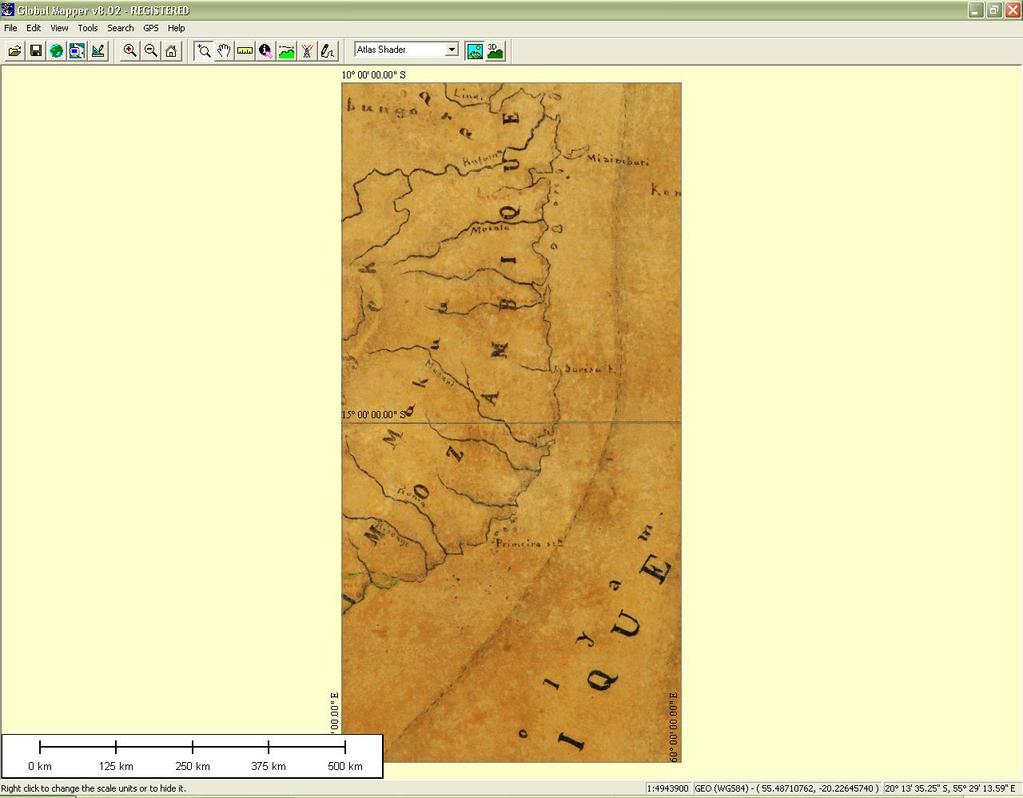Select the Feature Info tool
Viewport: 1023px width, 798px height.
pos(266,51)
